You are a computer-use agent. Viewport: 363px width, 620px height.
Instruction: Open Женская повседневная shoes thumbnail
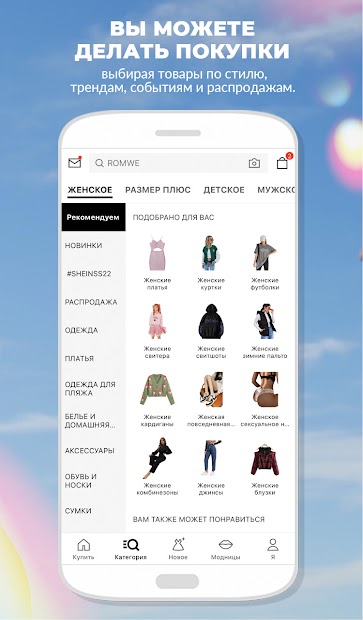211,389
